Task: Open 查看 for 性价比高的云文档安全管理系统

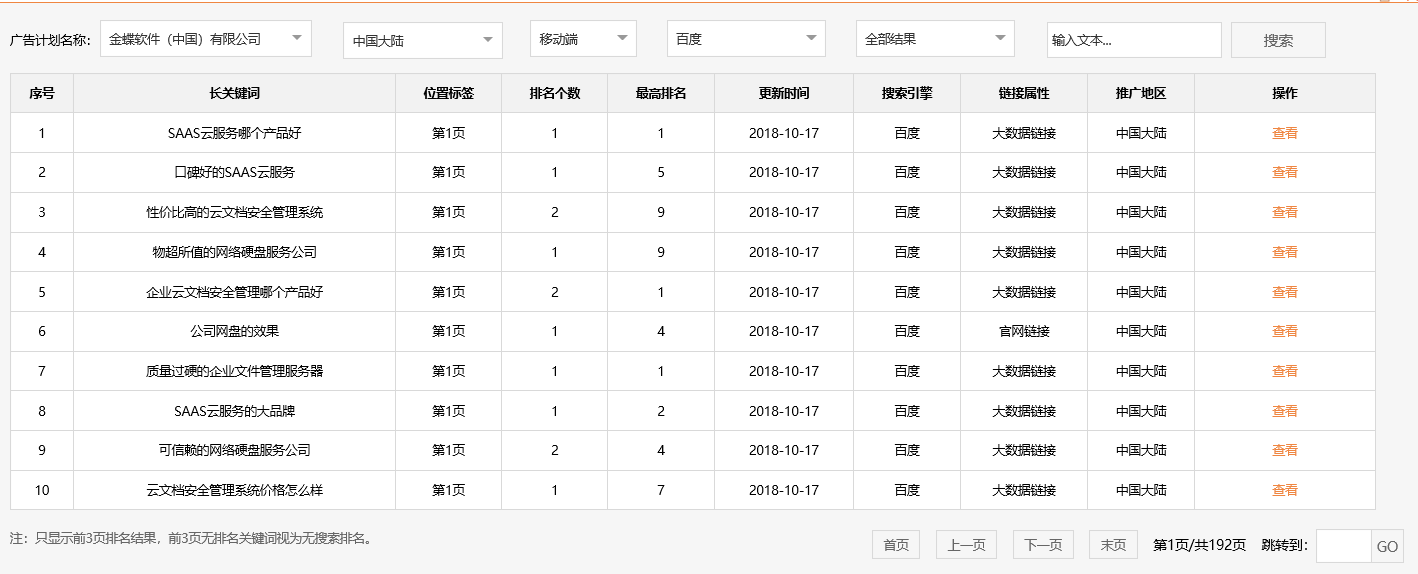Action: point(1285,212)
